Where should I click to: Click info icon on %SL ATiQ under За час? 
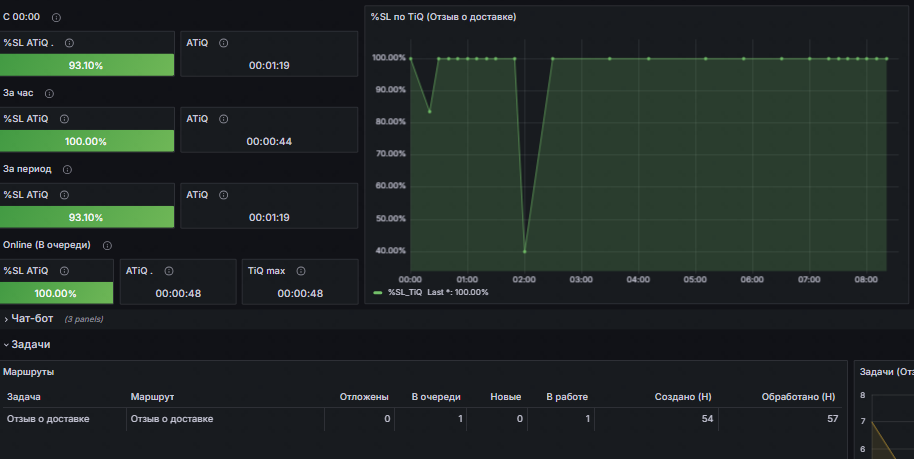coord(64,119)
